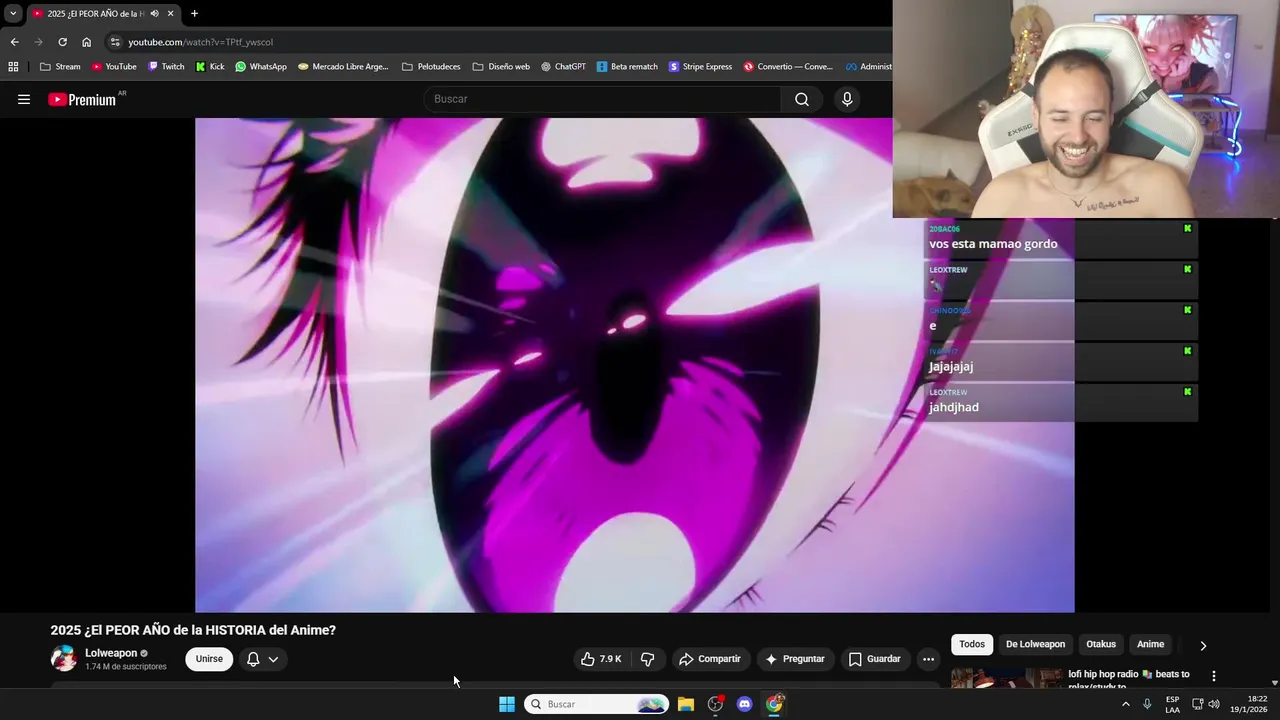This screenshot has width=1280, height=720.
Task: Click the Preguntar button
Action: pyautogui.click(x=795, y=659)
